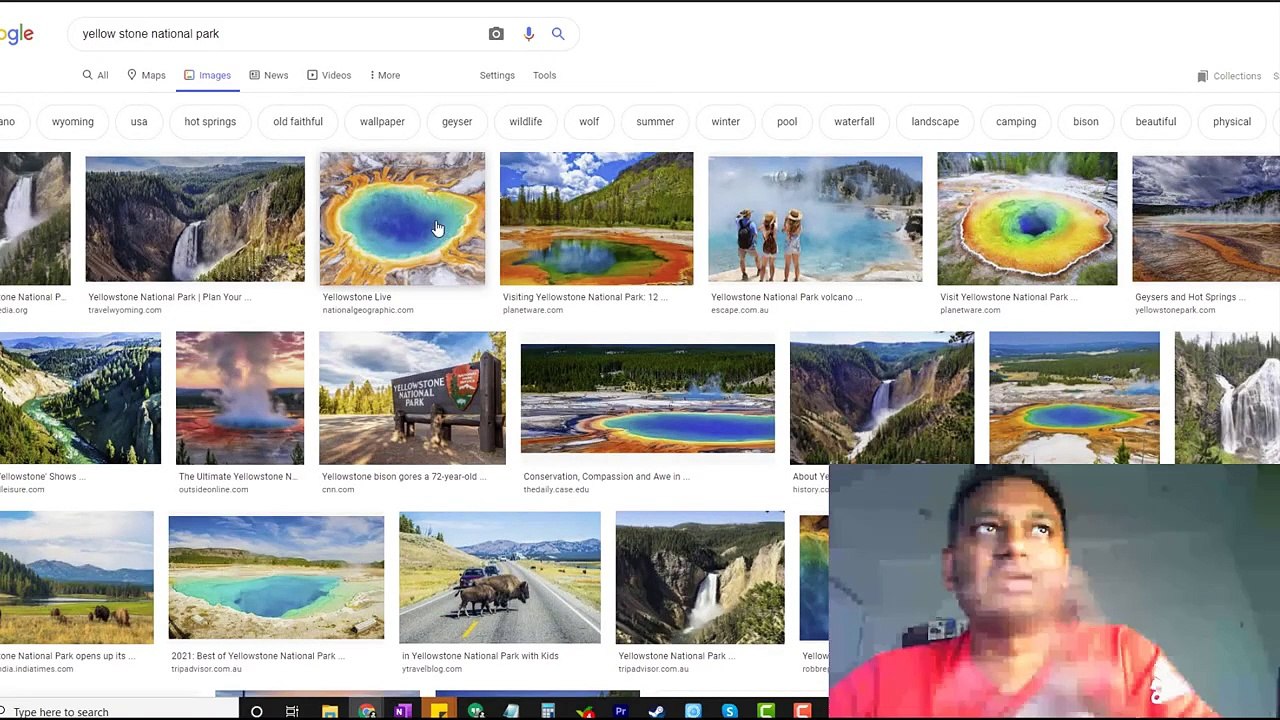Click the search by image camera icon
Image resolution: width=1280 pixels, height=720 pixels.
tap(496, 34)
